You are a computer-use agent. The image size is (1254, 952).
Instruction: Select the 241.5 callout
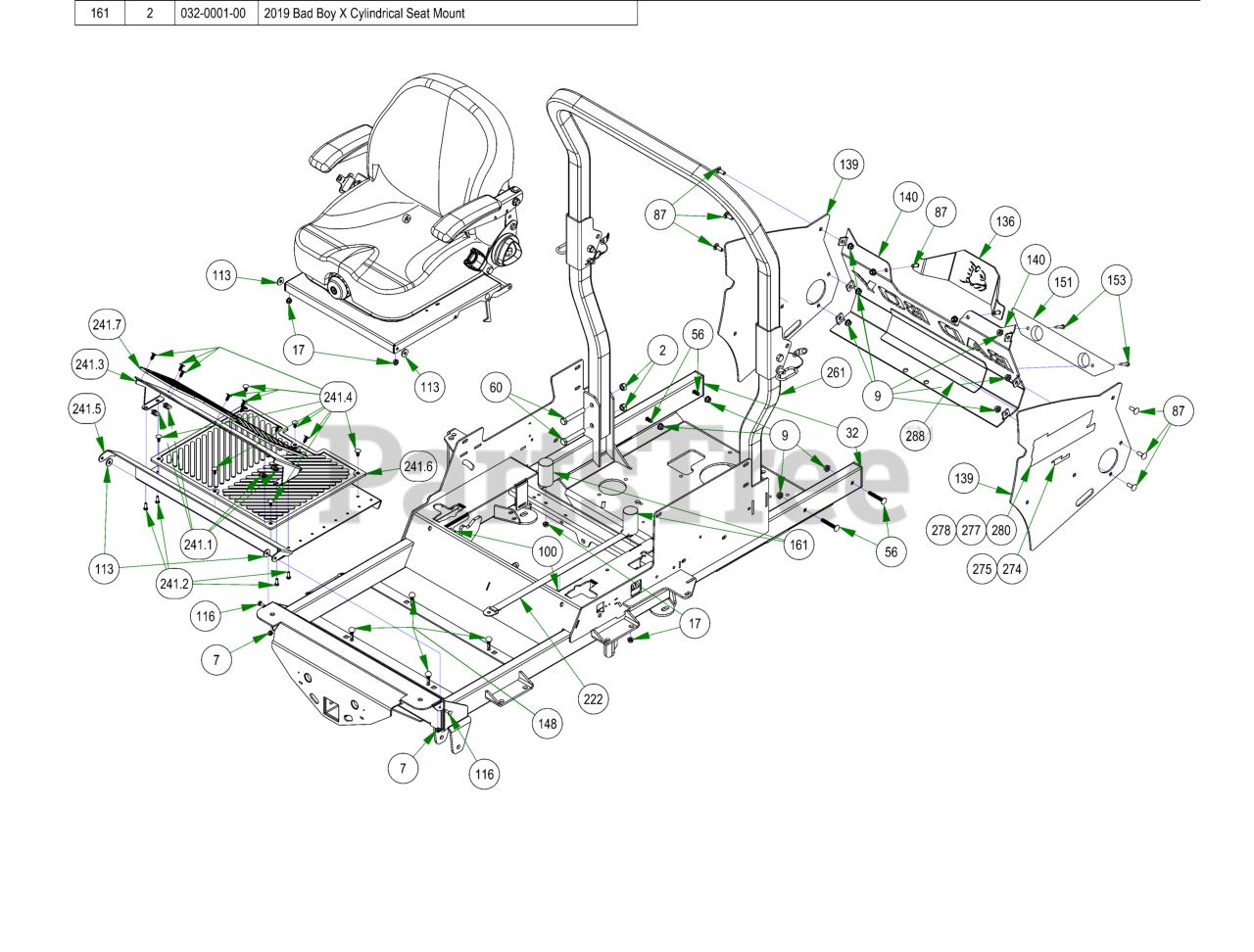pos(86,408)
